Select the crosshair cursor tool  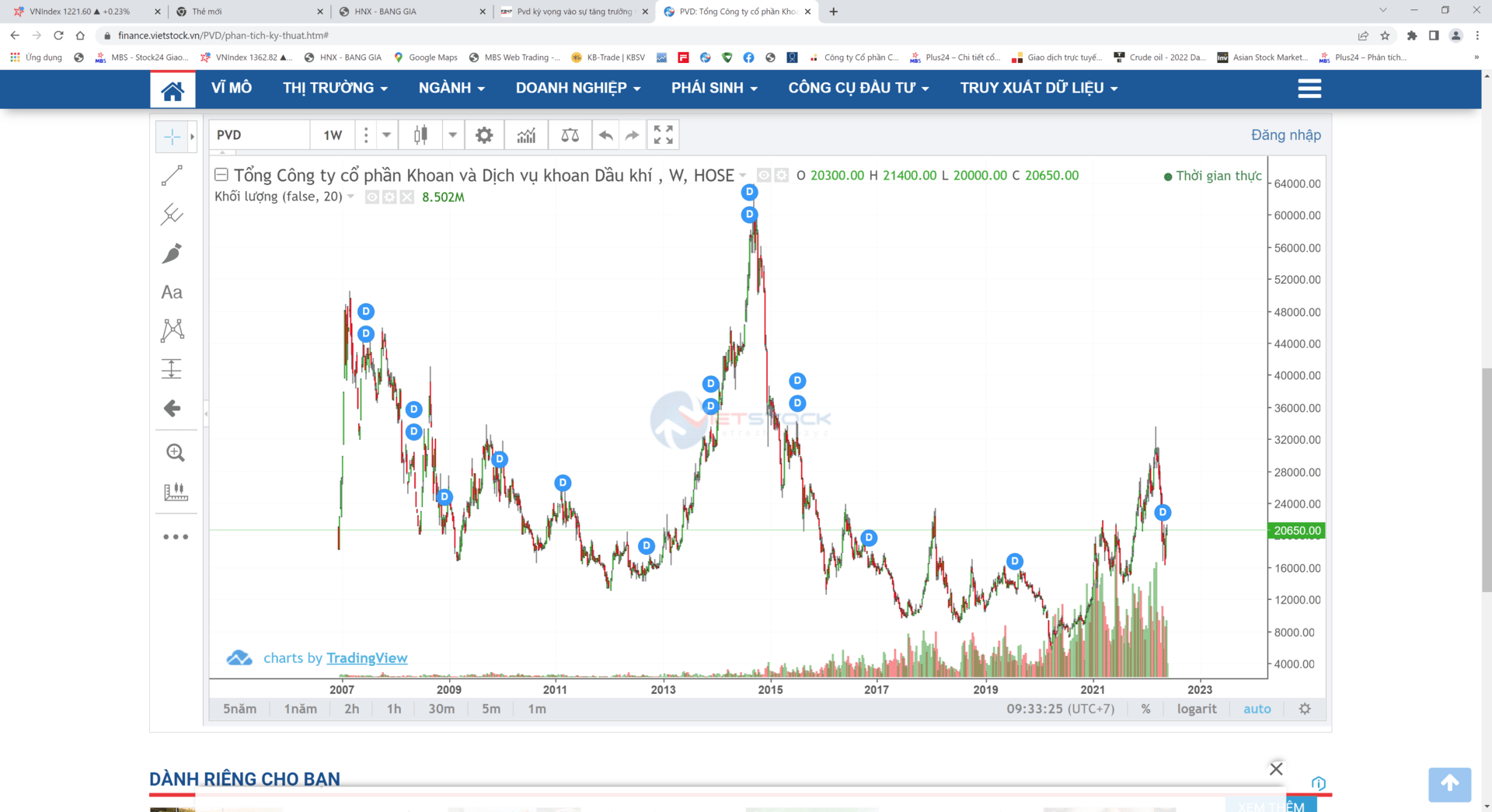(172, 137)
